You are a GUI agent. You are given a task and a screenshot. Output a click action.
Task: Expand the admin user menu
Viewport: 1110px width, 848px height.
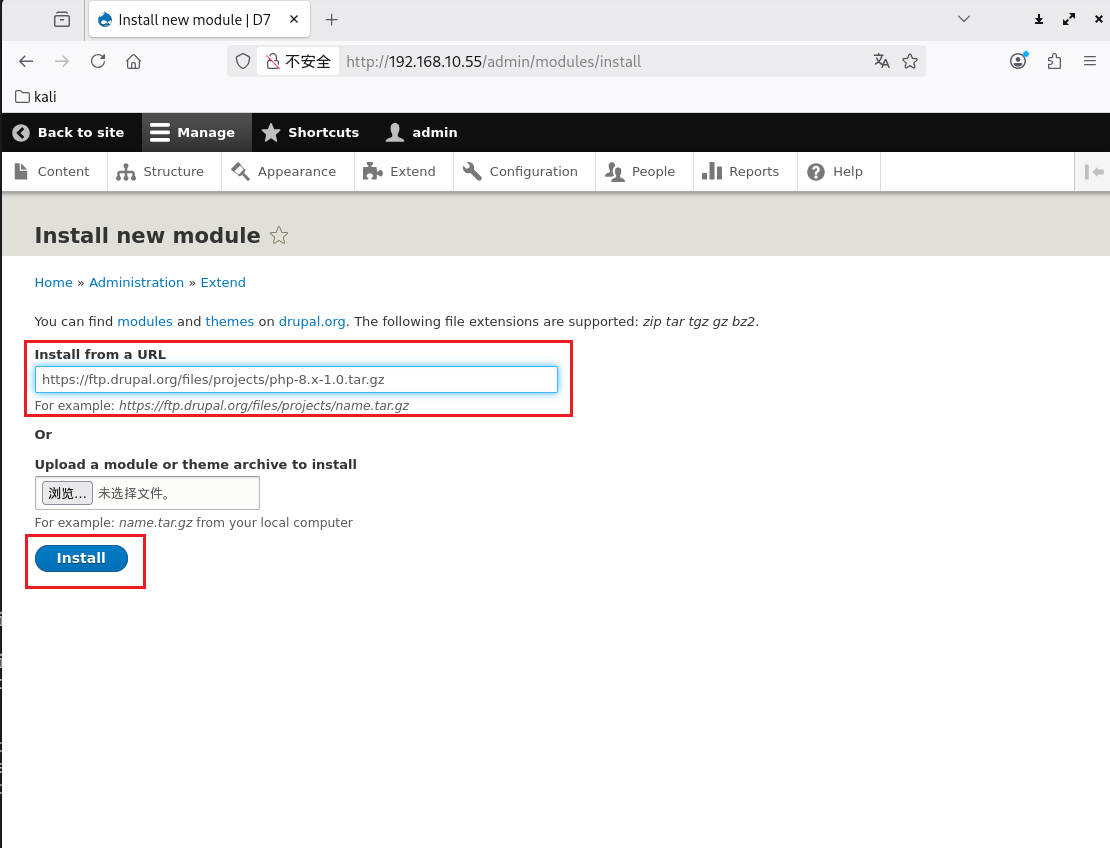coord(422,132)
